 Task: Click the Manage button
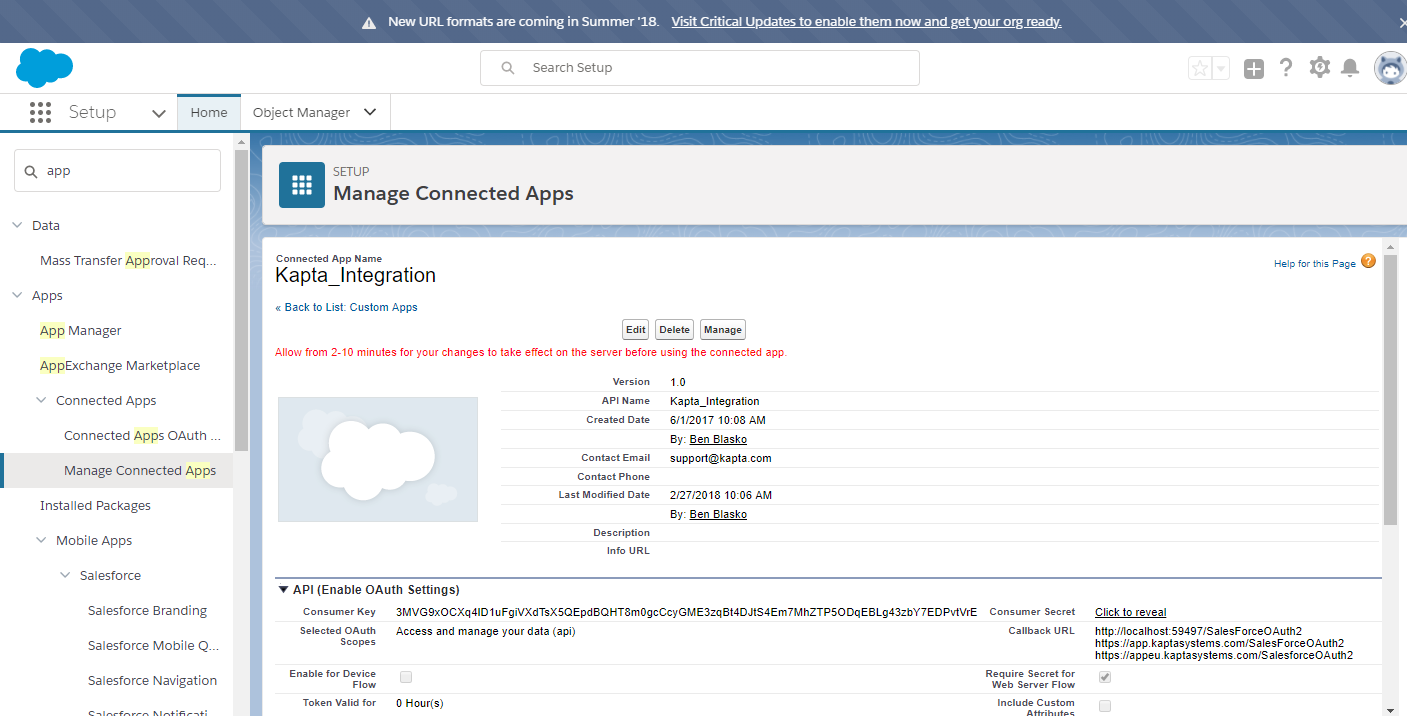pos(722,330)
